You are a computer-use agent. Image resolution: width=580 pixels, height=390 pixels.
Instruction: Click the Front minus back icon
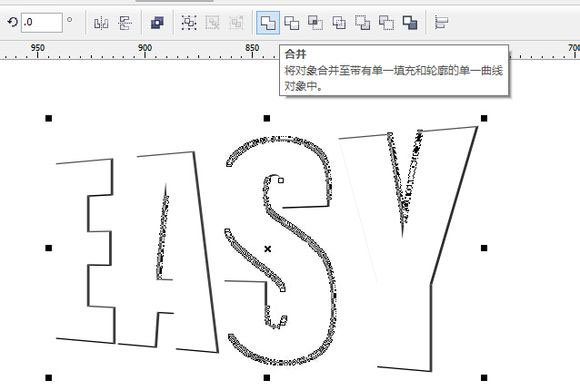coord(362,23)
